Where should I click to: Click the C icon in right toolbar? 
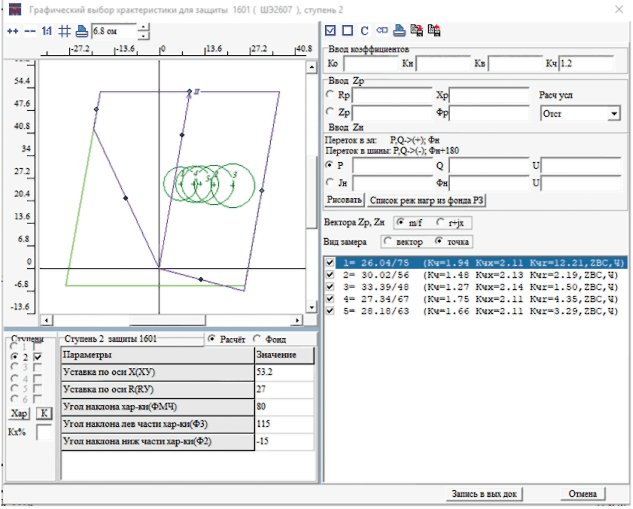tap(365, 31)
